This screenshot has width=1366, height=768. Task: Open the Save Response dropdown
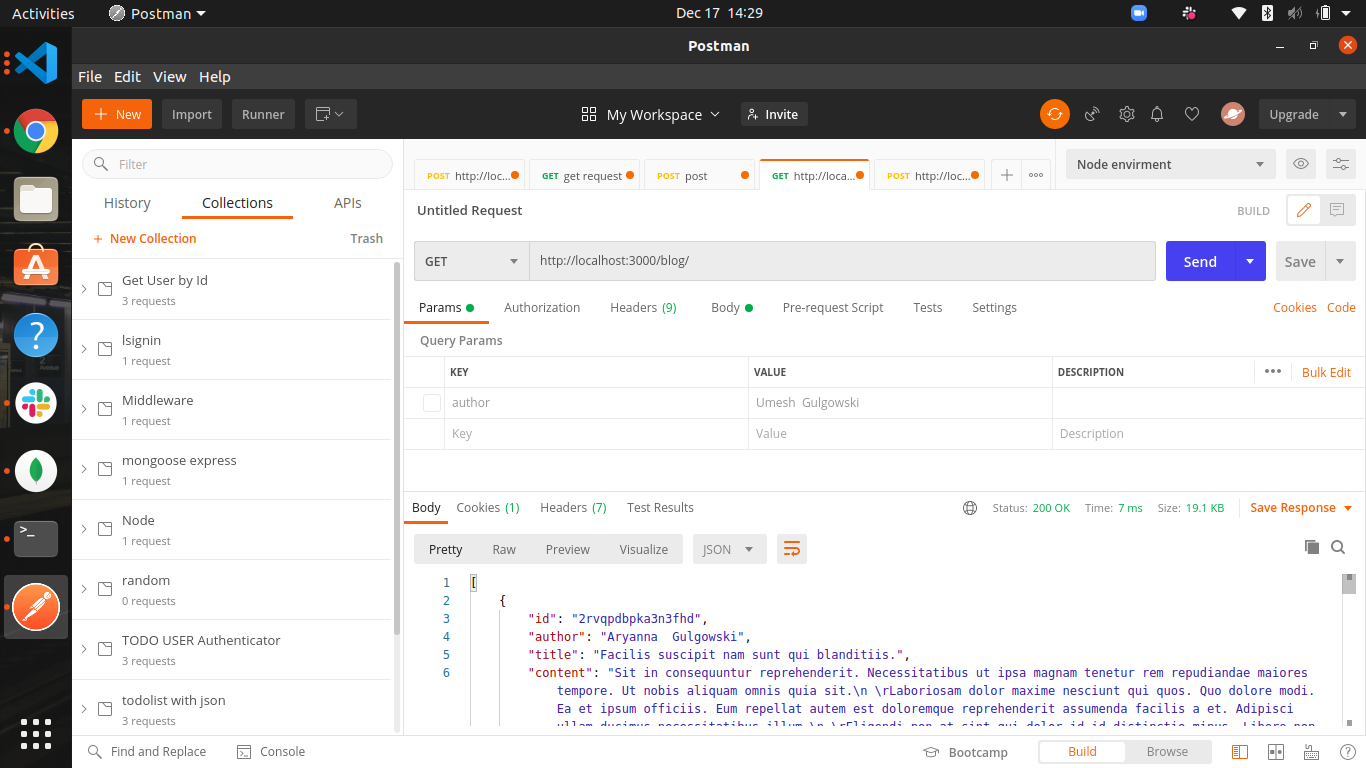point(1301,508)
